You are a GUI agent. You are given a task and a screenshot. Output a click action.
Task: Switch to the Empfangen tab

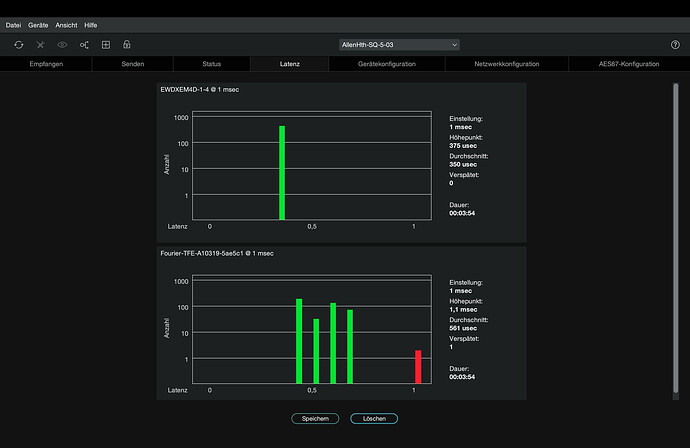click(46, 64)
